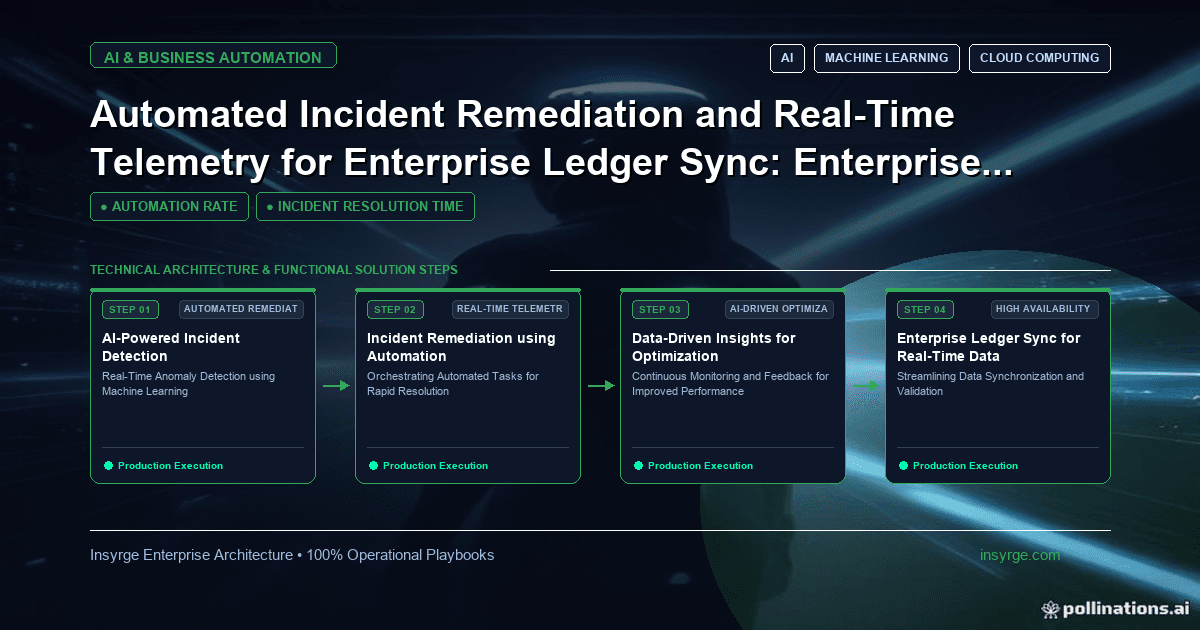Click 'Production Execution' in the step 03 card

[700, 466]
